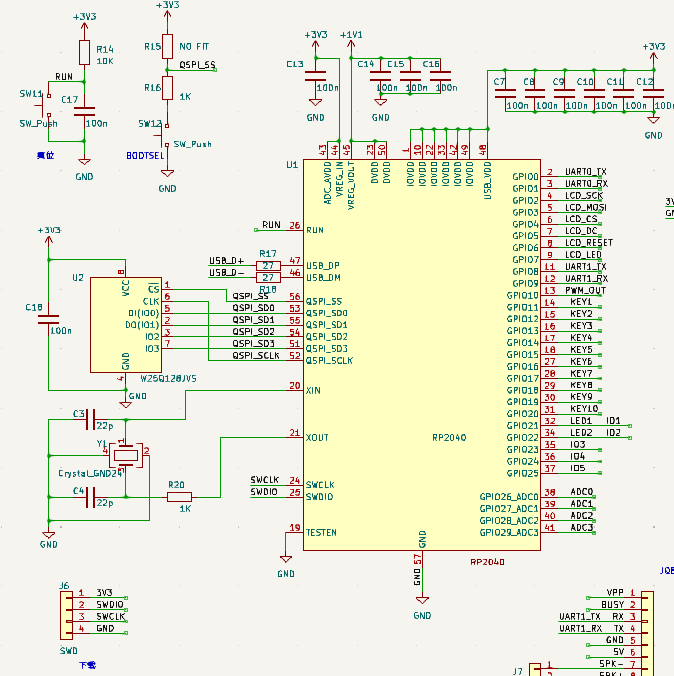Image resolution: width=674 pixels, height=676 pixels.
Task: Click the PWM_OUT net label
Action: pyautogui.click(x=585, y=290)
